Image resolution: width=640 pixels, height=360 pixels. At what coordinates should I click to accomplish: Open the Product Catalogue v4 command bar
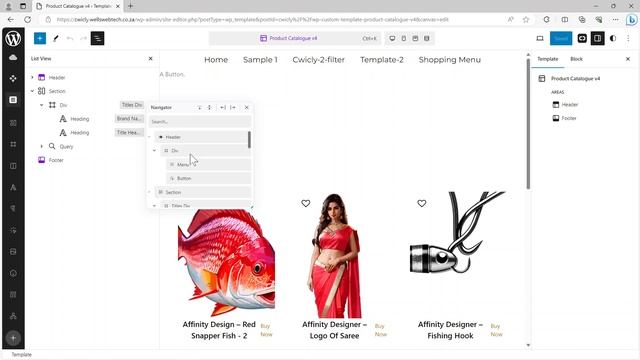[x=294, y=38]
